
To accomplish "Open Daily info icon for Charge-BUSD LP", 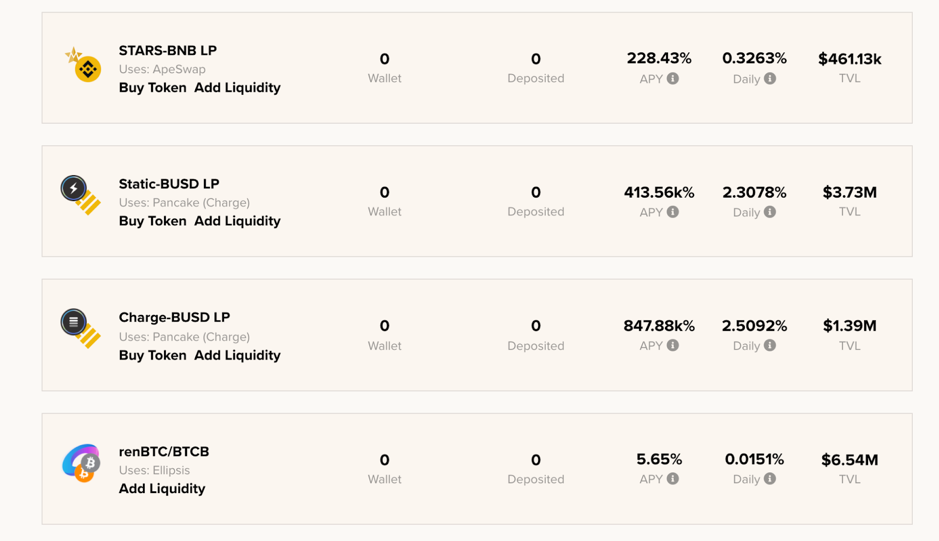I will (x=770, y=345).
